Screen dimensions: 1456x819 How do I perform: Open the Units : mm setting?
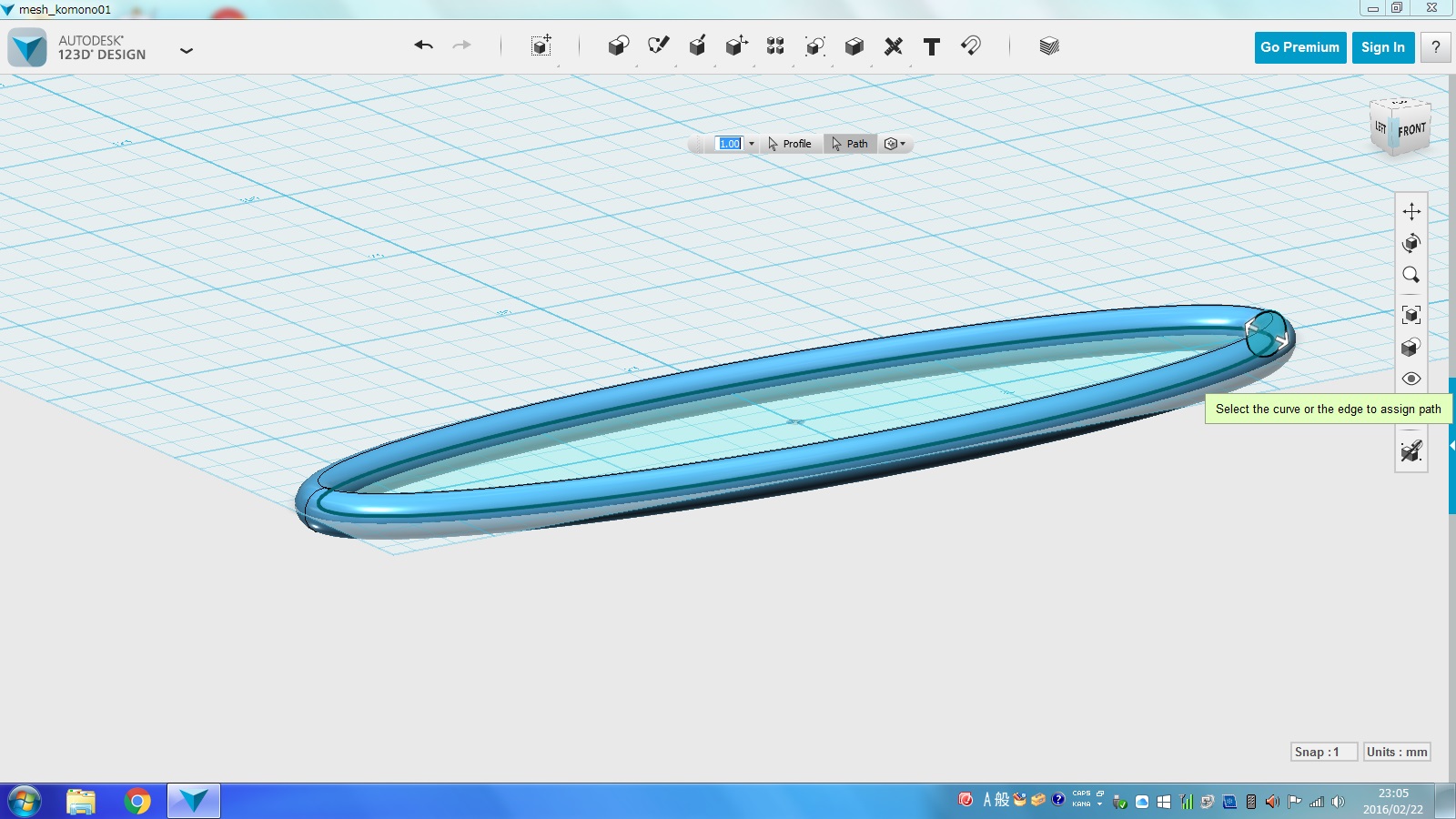tap(1397, 752)
